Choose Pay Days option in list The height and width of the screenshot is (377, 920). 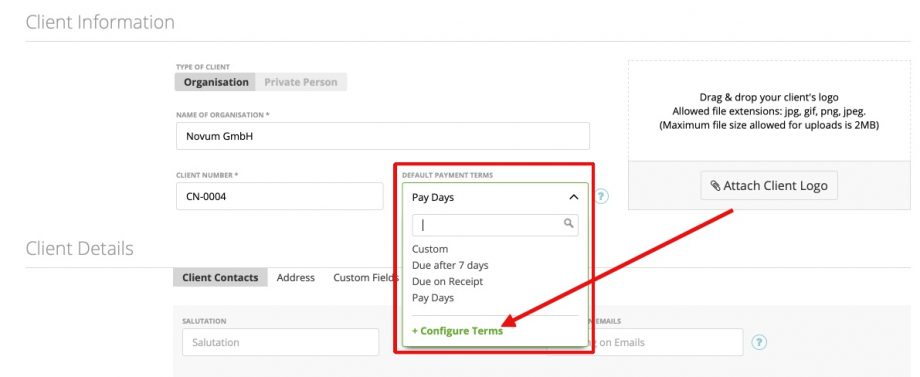pos(432,298)
